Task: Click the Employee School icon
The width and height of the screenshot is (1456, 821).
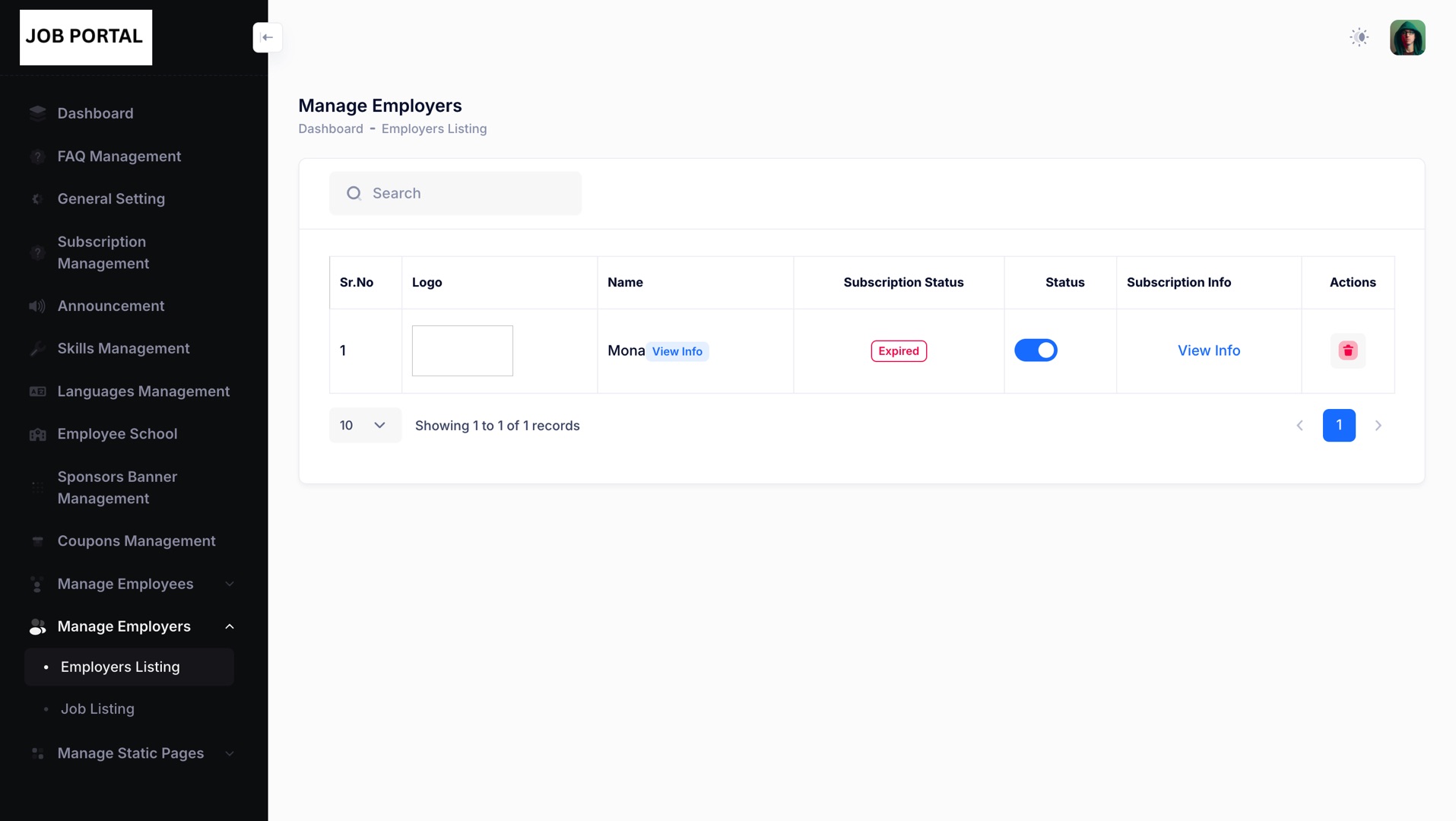Action: 37,434
